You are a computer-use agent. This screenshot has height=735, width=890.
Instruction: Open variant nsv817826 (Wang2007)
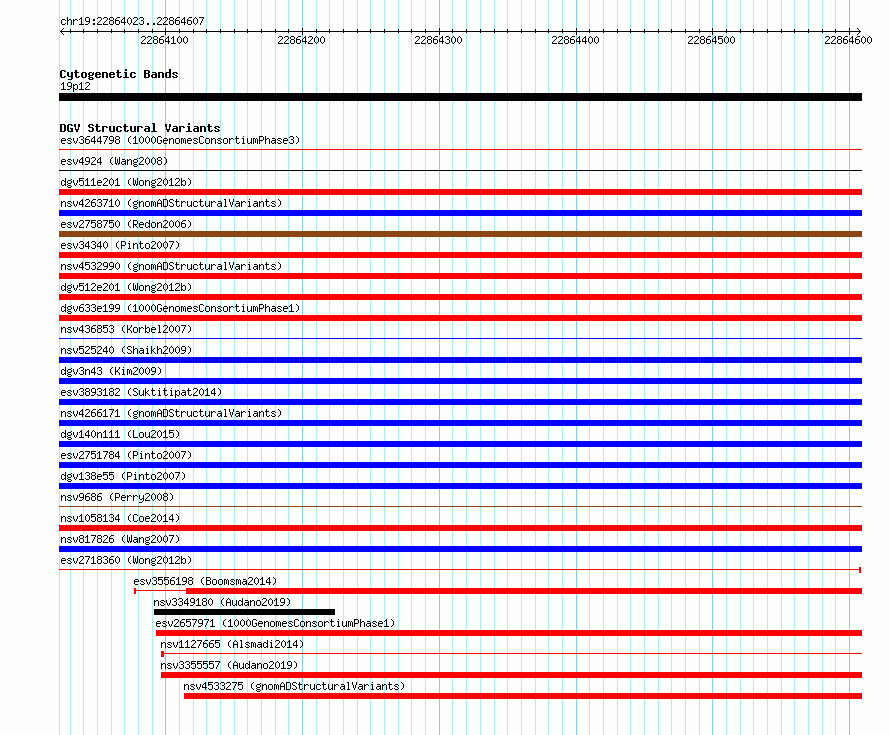coord(120,539)
